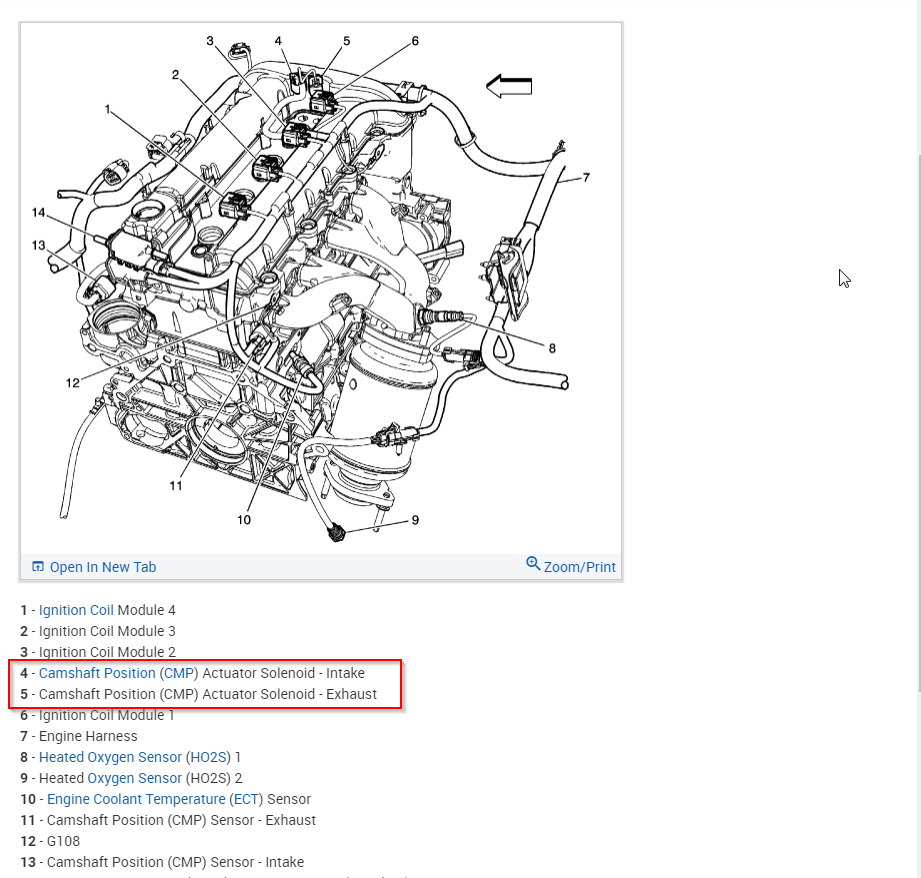The height and width of the screenshot is (878, 921).
Task: Click callout number 8 in the diagram
Action: coord(552,348)
